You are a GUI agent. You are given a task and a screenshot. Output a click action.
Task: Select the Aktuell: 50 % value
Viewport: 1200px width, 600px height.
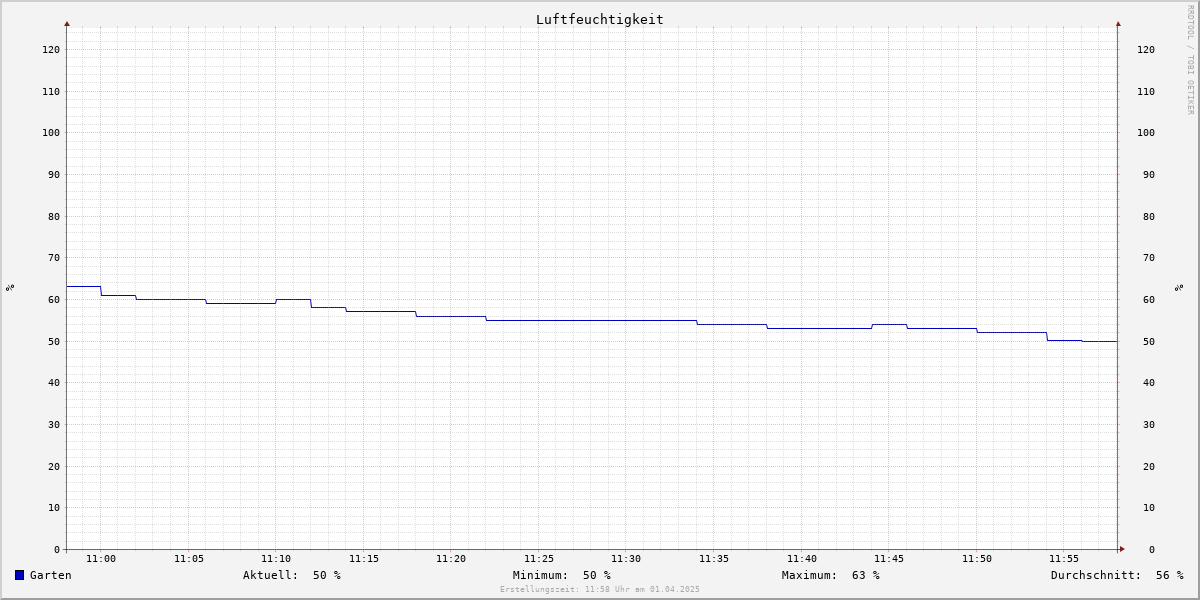(292, 575)
